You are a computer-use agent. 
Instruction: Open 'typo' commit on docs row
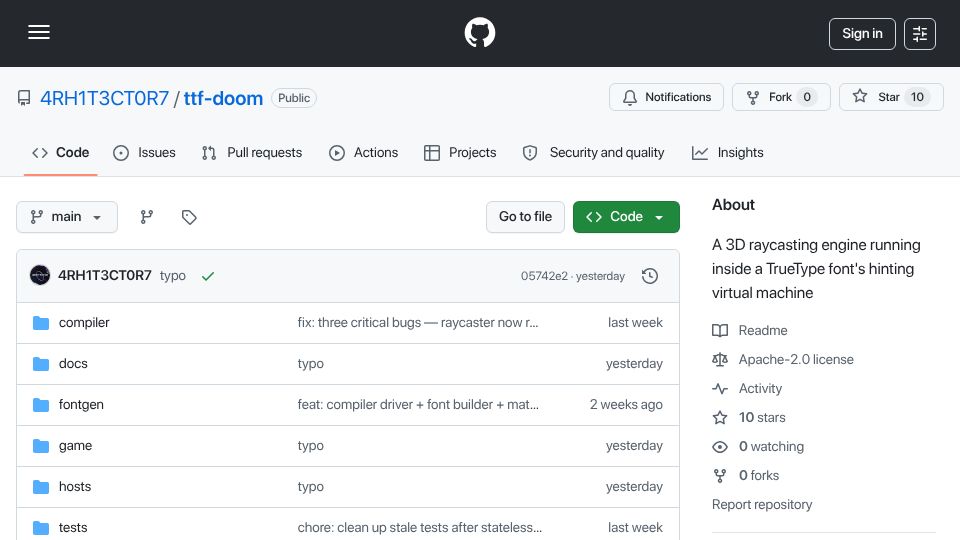pos(310,364)
